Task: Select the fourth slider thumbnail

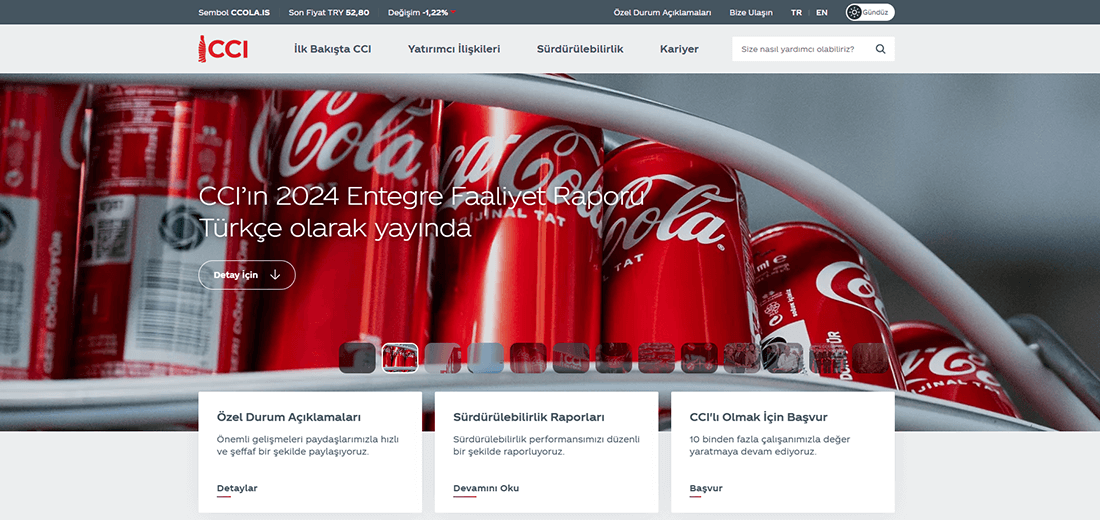Action: point(485,358)
